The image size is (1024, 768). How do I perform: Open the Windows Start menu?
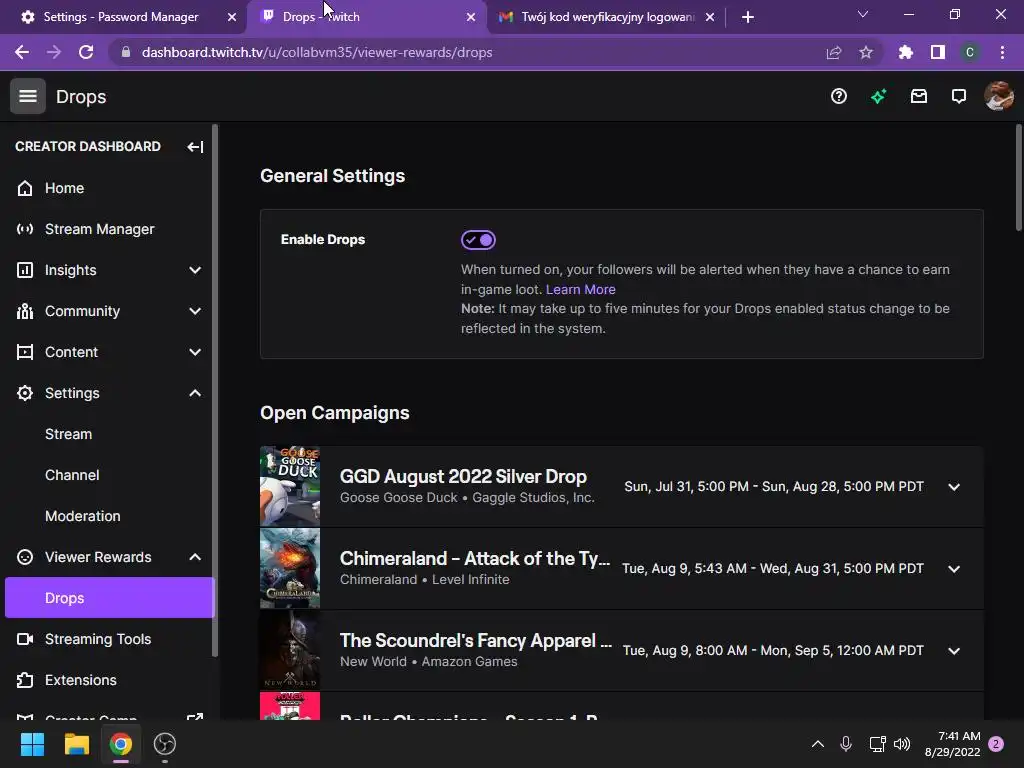click(32, 744)
